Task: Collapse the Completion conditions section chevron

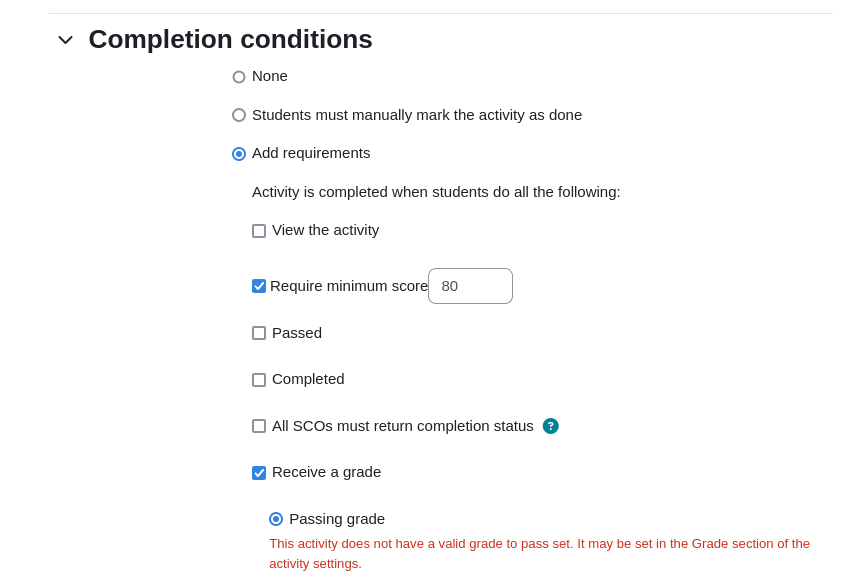Action: pyautogui.click(x=66, y=40)
